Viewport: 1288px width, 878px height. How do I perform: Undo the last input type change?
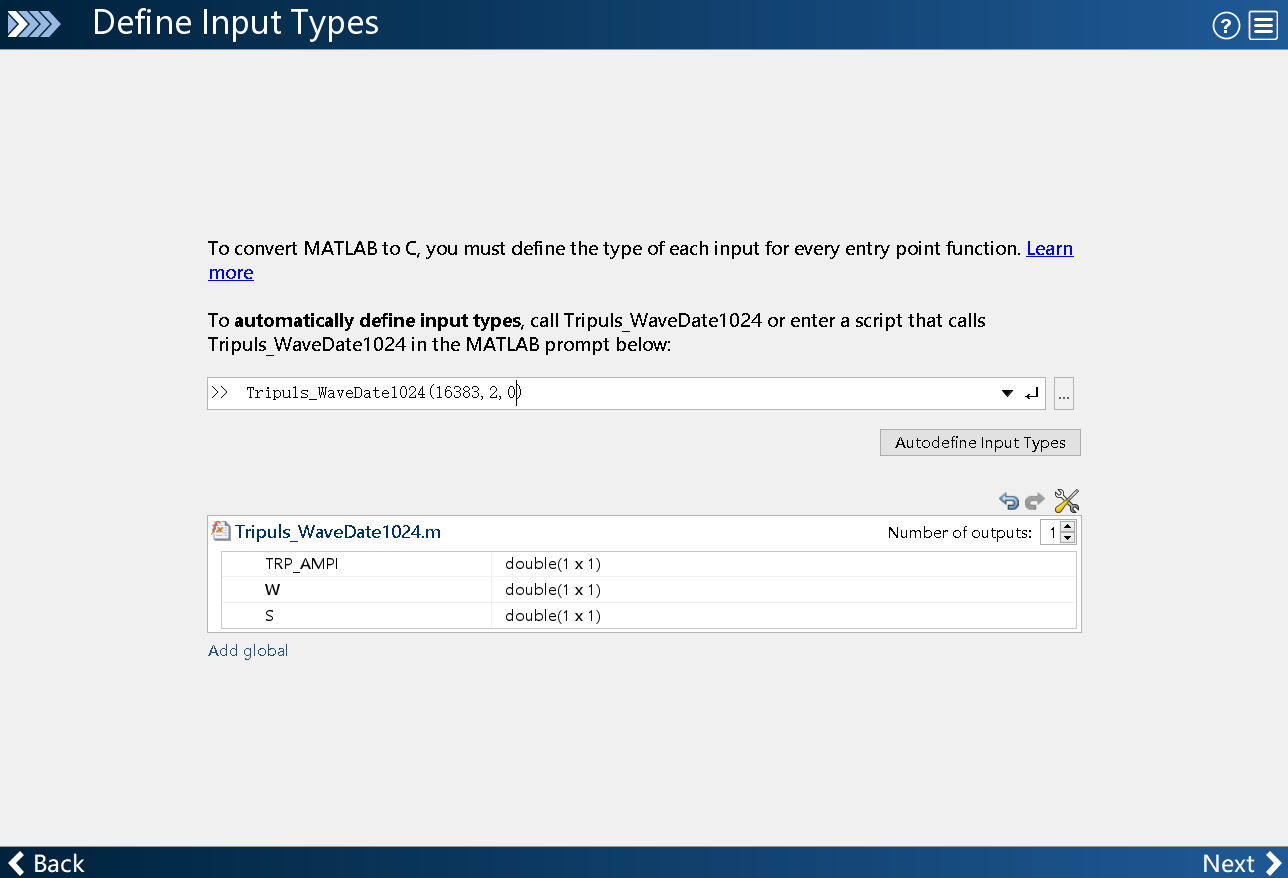point(1009,501)
